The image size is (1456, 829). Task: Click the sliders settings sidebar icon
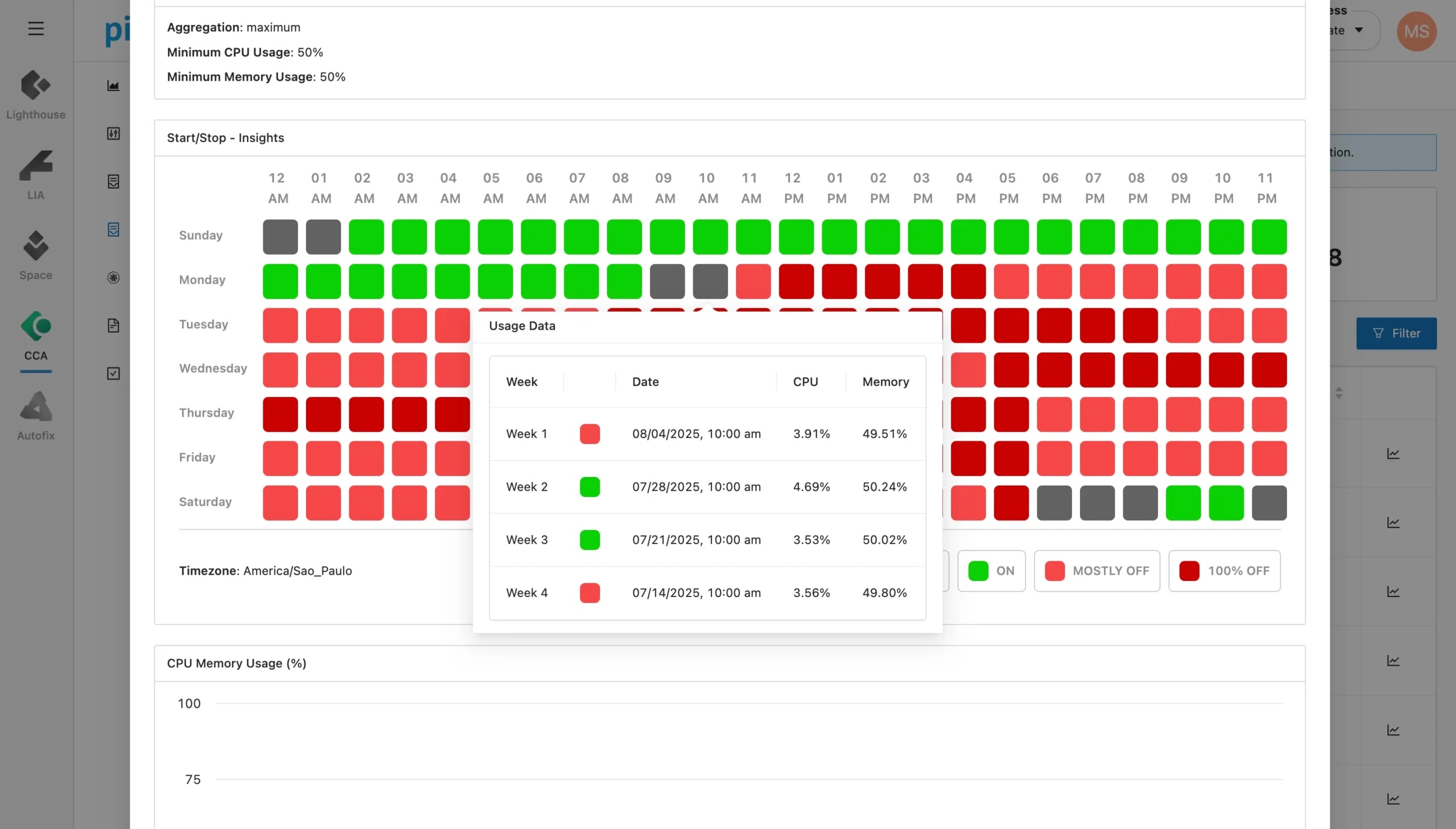pos(113,134)
